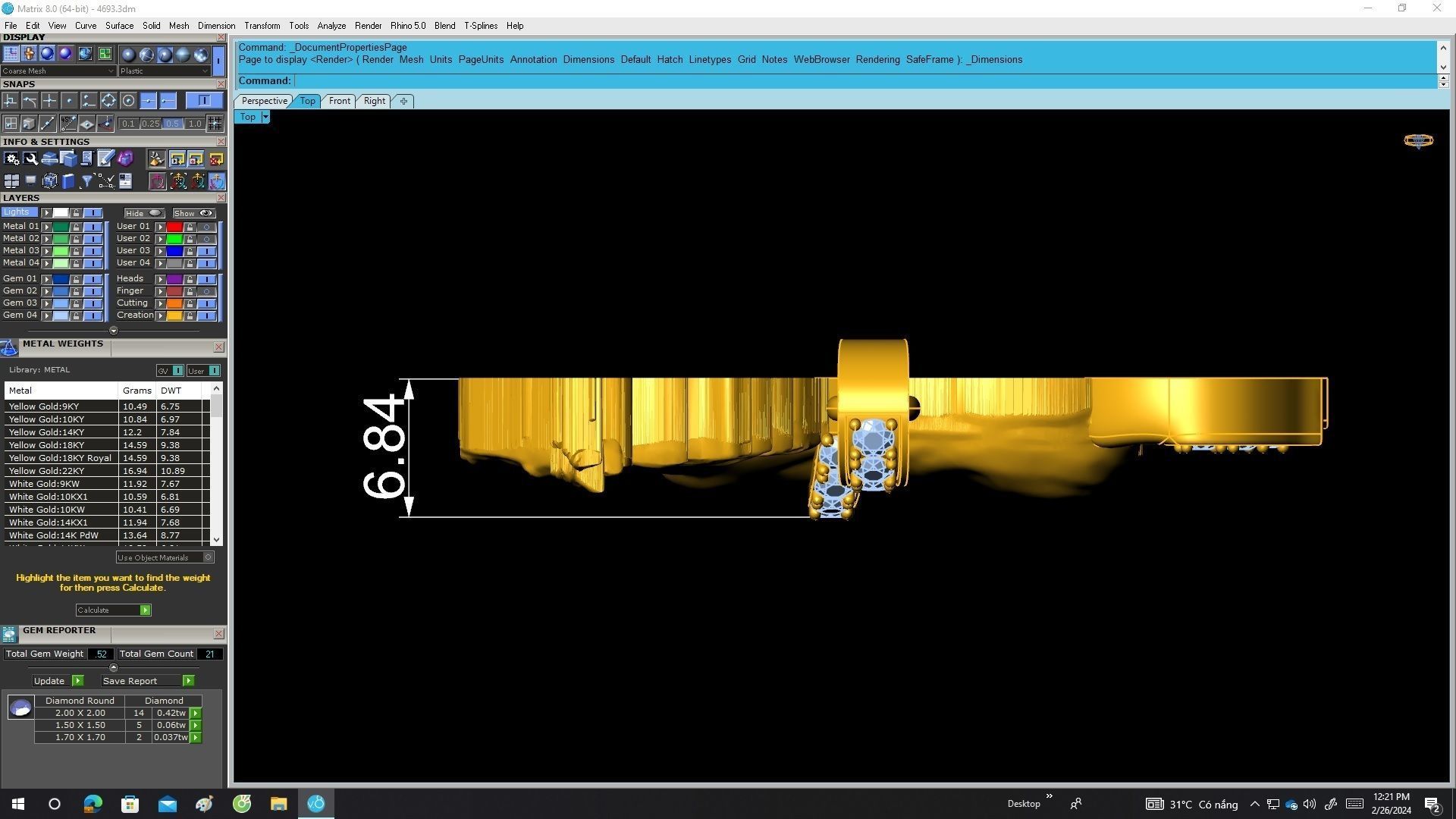Click the gears settings icon
This screenshot has width=1456, height=819.
[11, 158]
